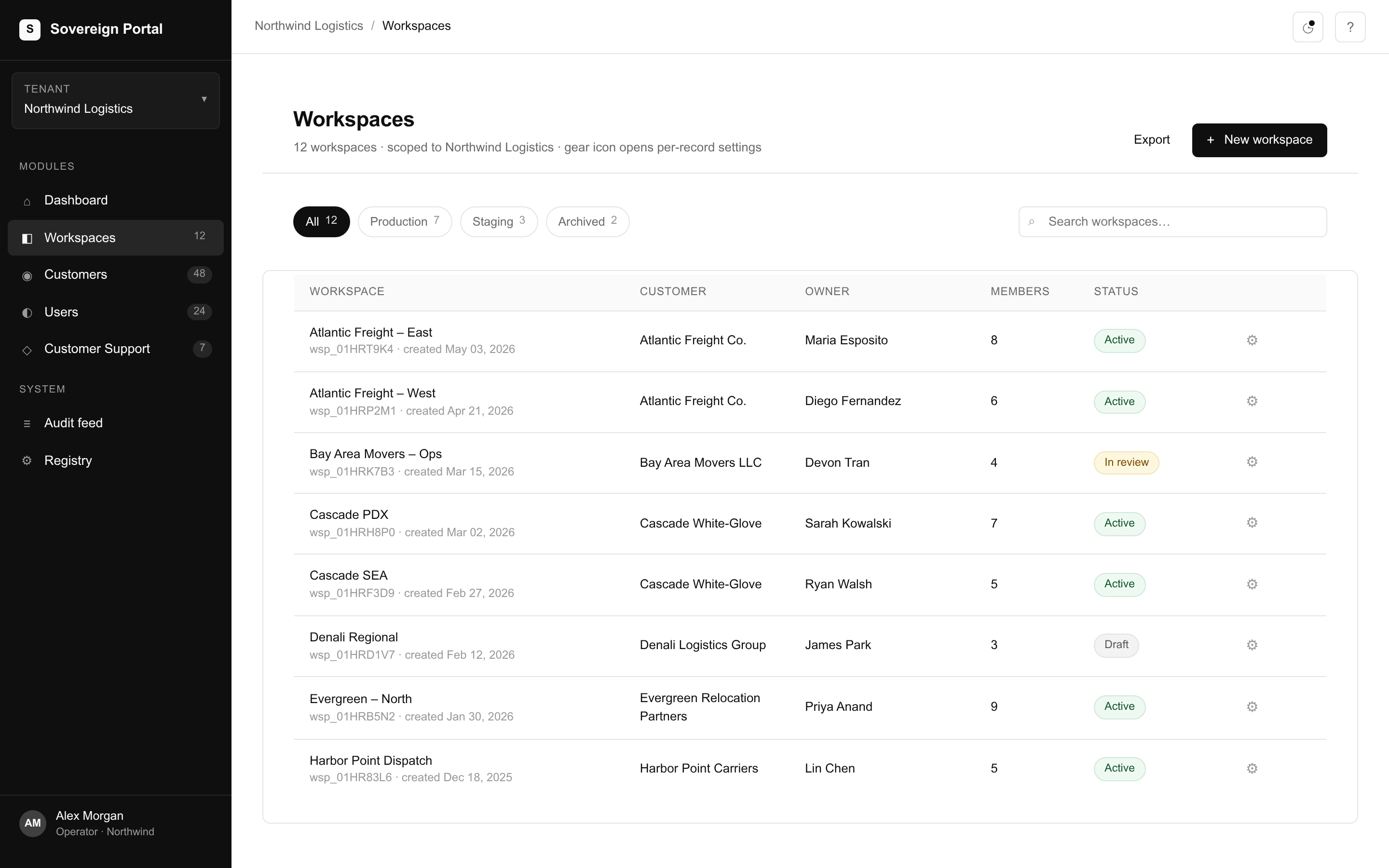The height and width of the screenshot is (868, 1389).
Task: Click owner Lin Chen
Action: (x=830, y=769)
